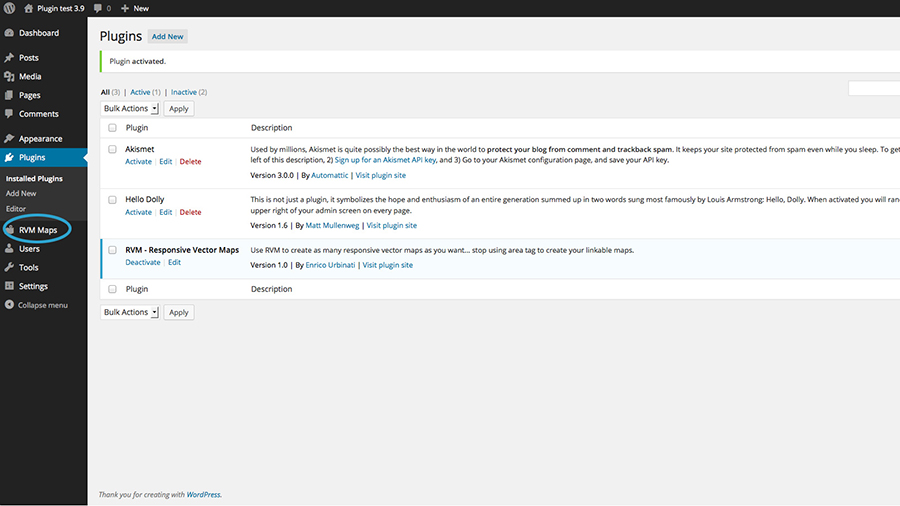900x506 pixels.
Task: Open the + New admin bar menu
Action: (134, 8)
